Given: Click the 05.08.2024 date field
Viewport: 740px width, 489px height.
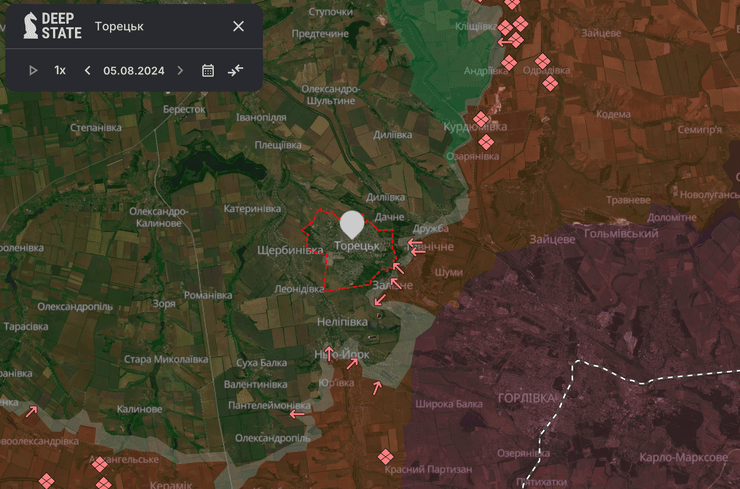Looking at the screenshot, I should coord(133,70).
